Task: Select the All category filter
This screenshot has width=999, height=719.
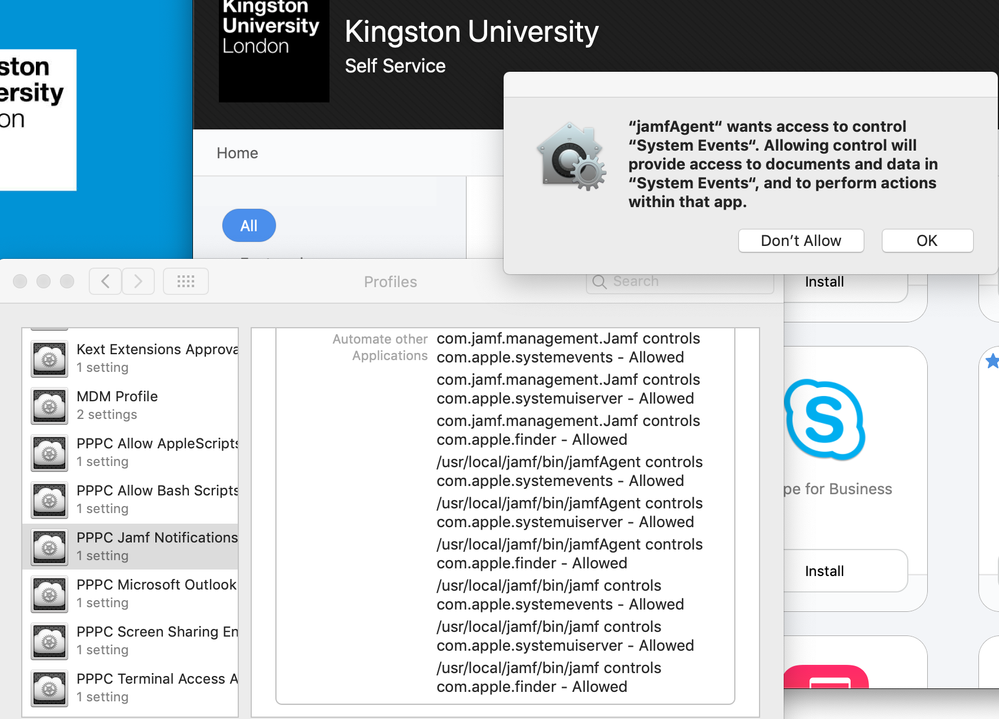Action: [x=248, y=225]
